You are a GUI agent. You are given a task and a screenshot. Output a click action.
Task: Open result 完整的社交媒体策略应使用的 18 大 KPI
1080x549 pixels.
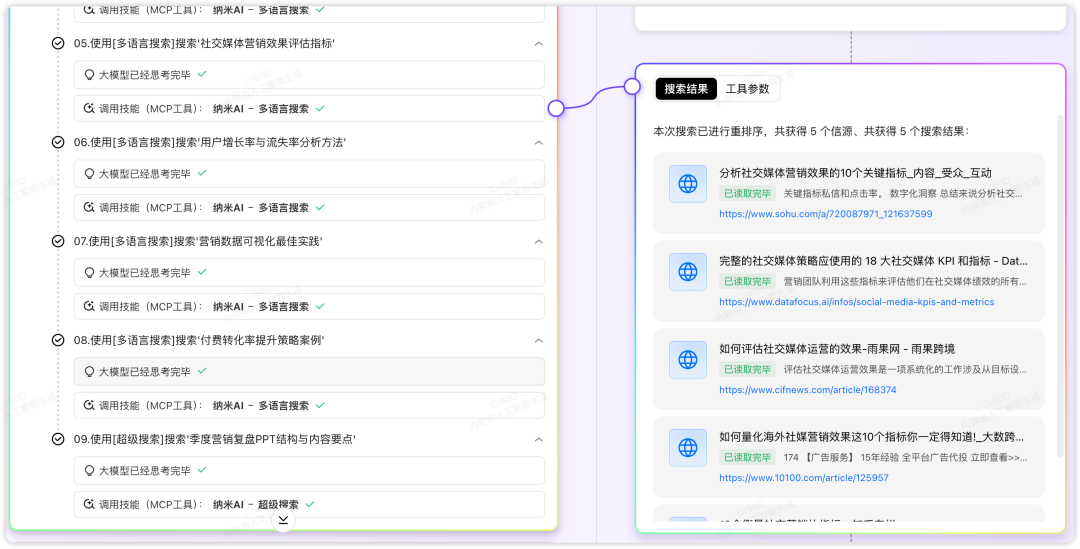point(873,261)
